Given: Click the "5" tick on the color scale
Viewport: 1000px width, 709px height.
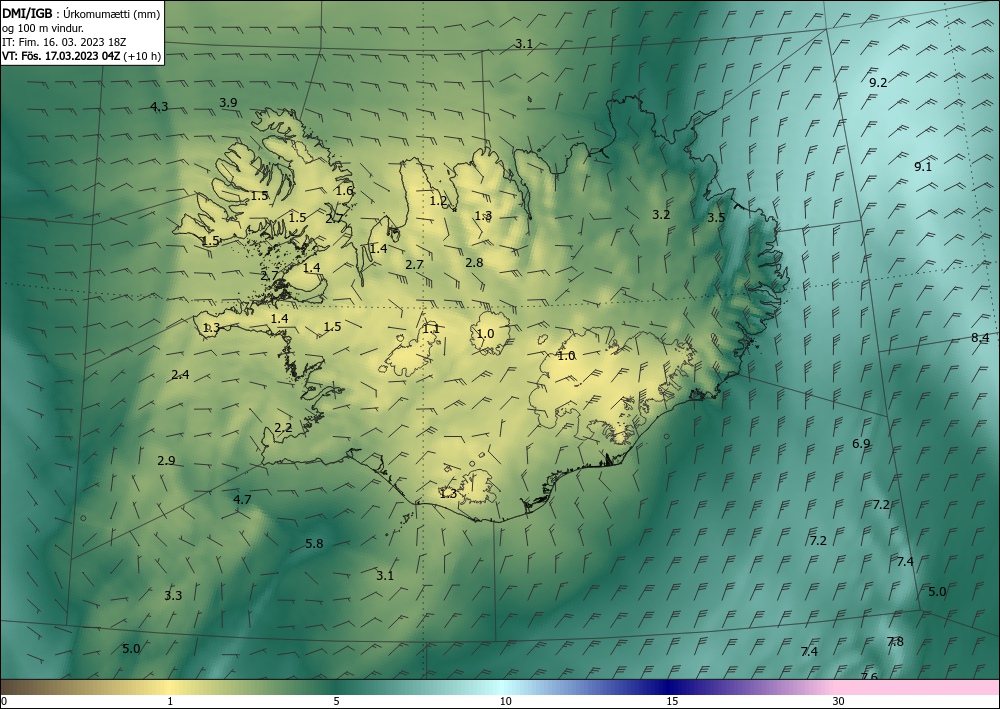Looking at the screenshot, I should 336,702.
